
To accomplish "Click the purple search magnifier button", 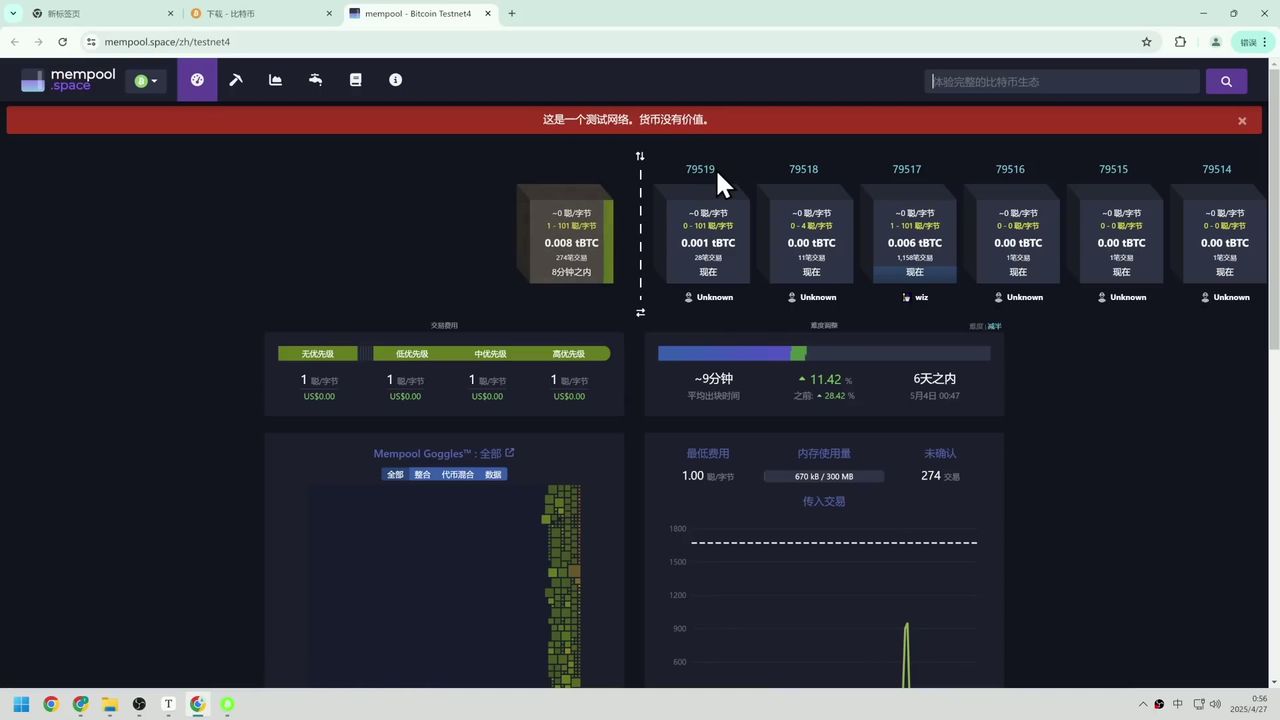I will (x=1226, y=81).
